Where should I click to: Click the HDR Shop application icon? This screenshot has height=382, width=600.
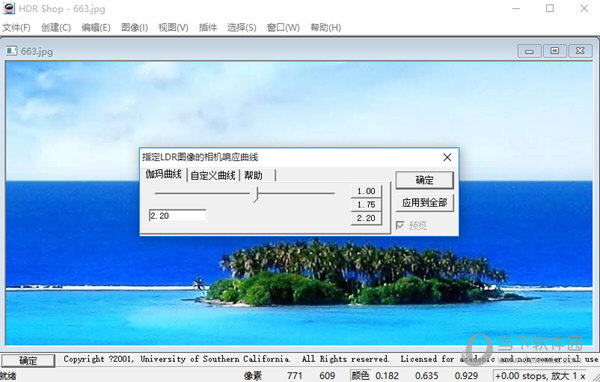coord(8,8)
